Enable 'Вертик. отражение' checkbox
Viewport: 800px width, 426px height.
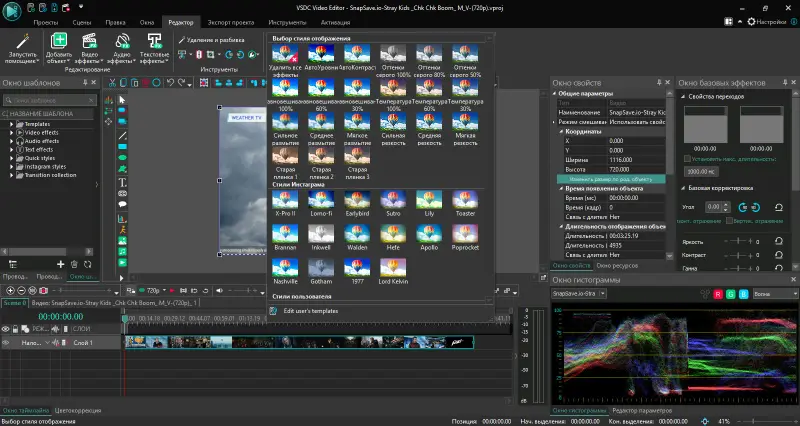(x=729, y=221)
